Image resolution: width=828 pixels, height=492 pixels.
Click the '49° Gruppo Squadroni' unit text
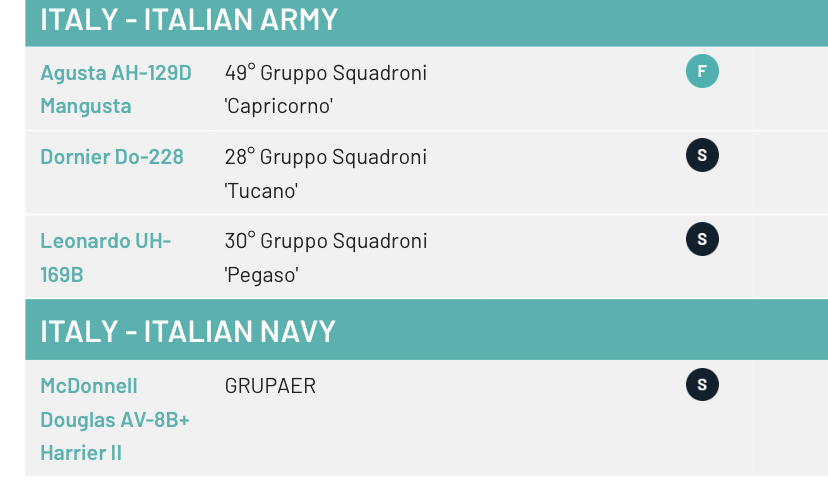pos(326,73)
